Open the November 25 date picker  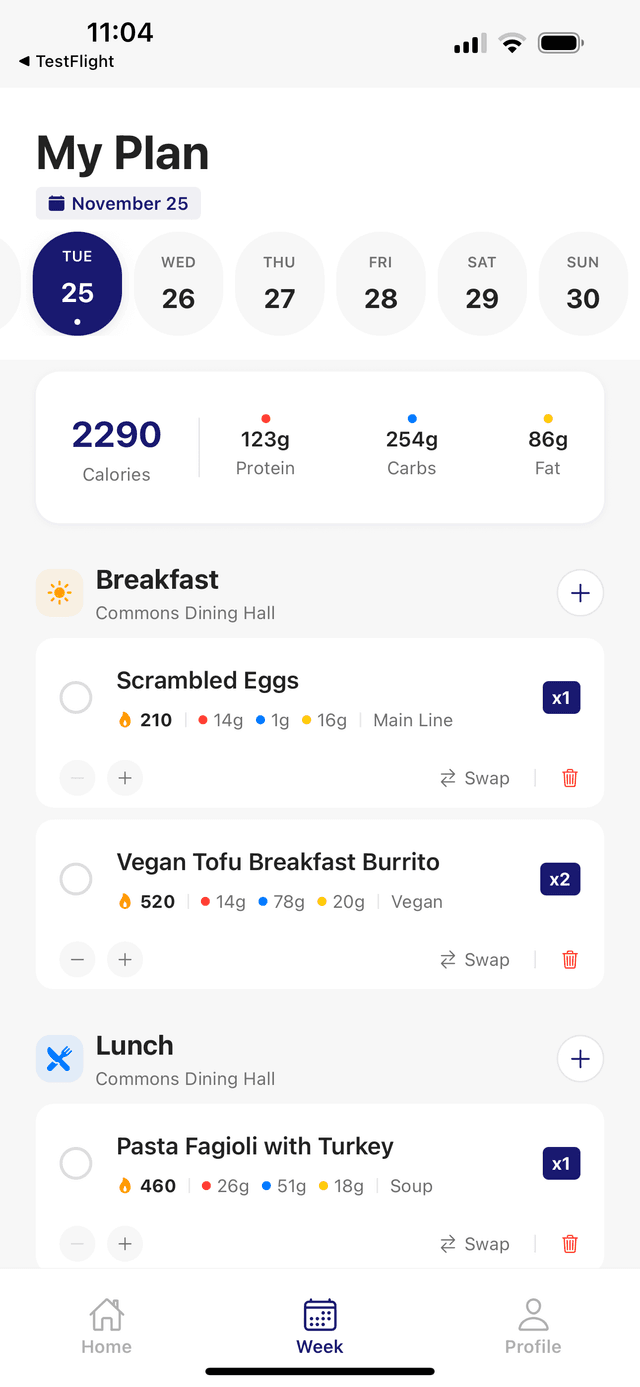click(x=119, y=203)
